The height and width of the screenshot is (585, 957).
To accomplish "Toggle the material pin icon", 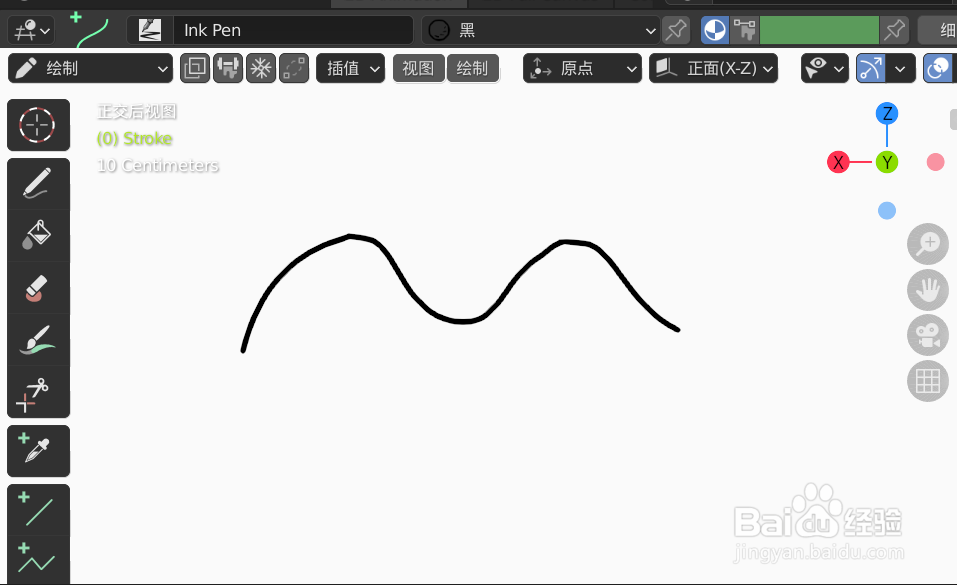I will [676, 30].
